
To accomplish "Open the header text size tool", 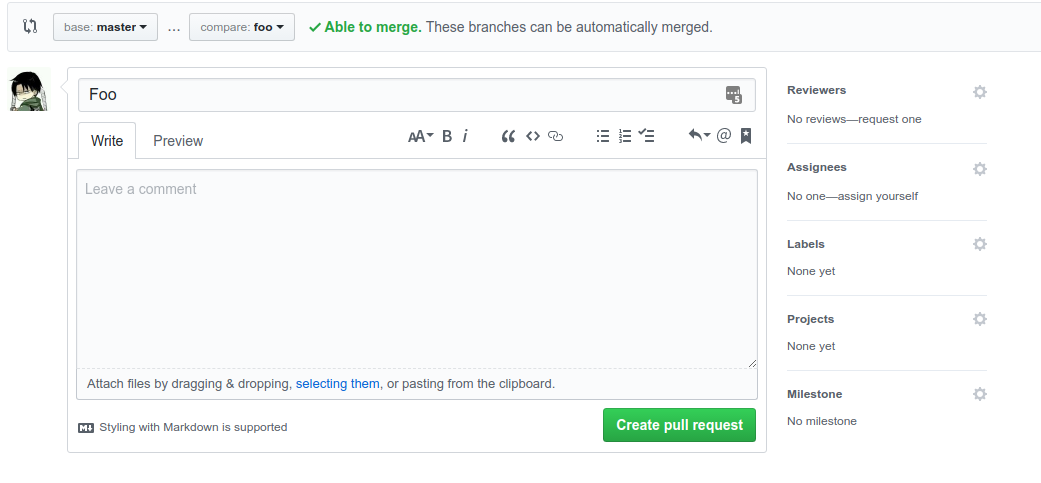I will point(420,136).
